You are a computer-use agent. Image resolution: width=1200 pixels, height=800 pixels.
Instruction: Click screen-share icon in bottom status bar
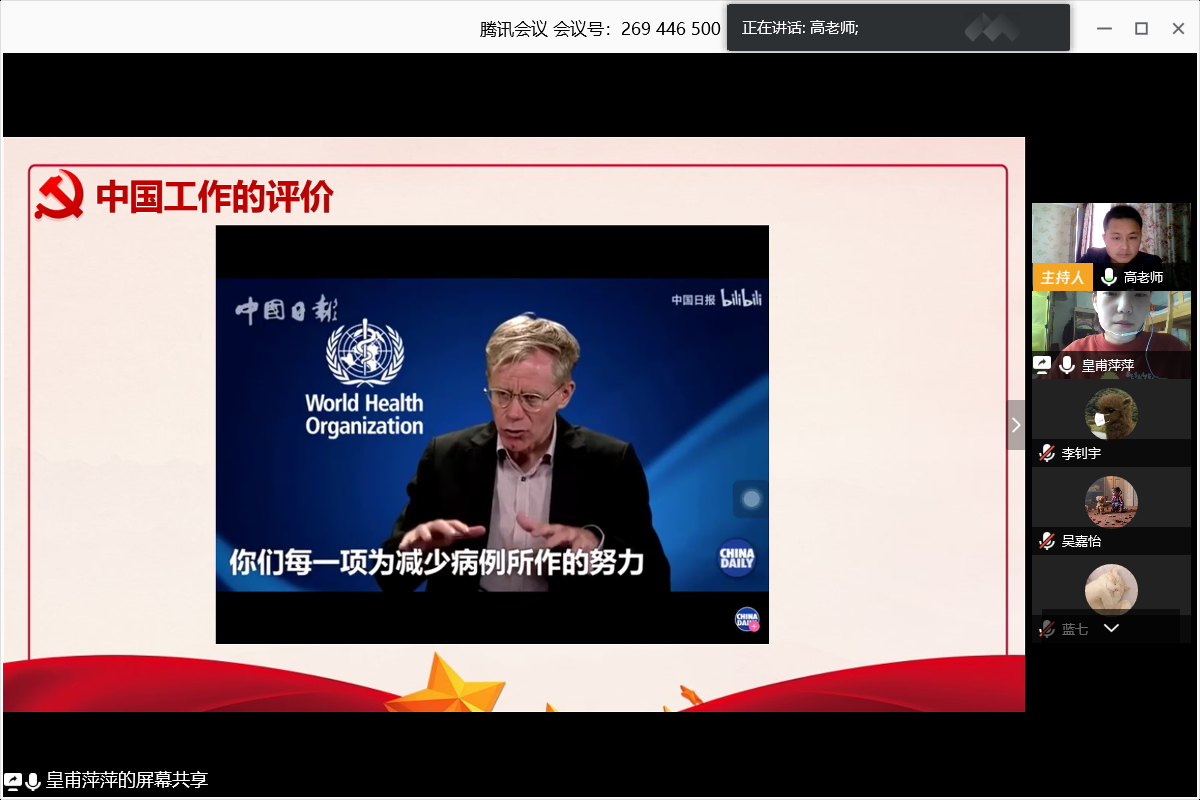click(x=13, y=780)
